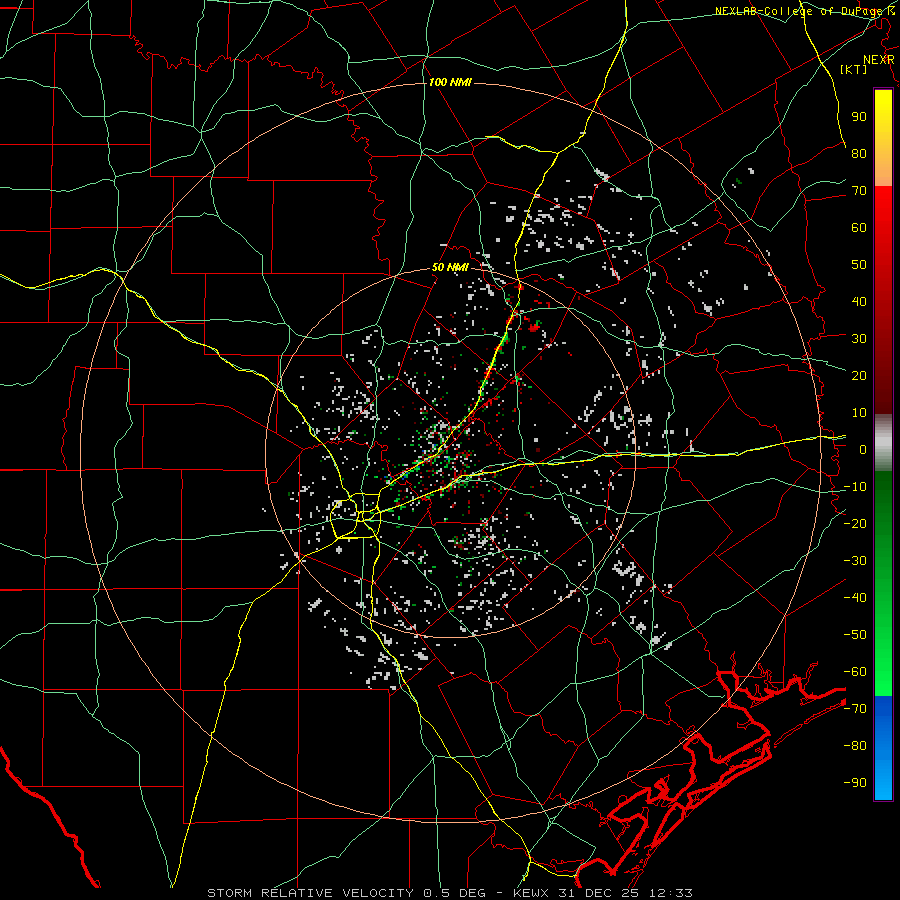Select the 10 value on velocity scale
This screenshot has width=900, height=900.
[x=859, y=413]
